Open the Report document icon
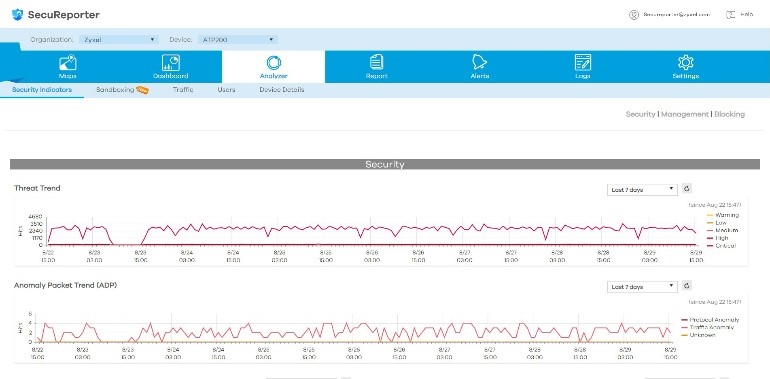Screen dimensions: 770x379 coord(377,62)
